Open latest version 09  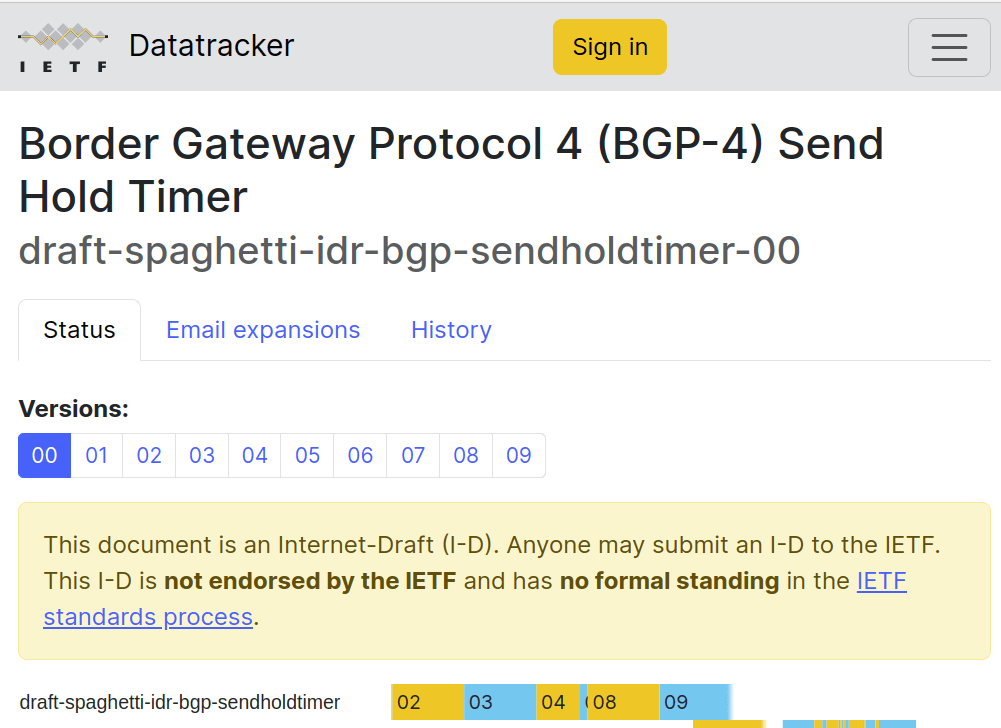(519, 456)
